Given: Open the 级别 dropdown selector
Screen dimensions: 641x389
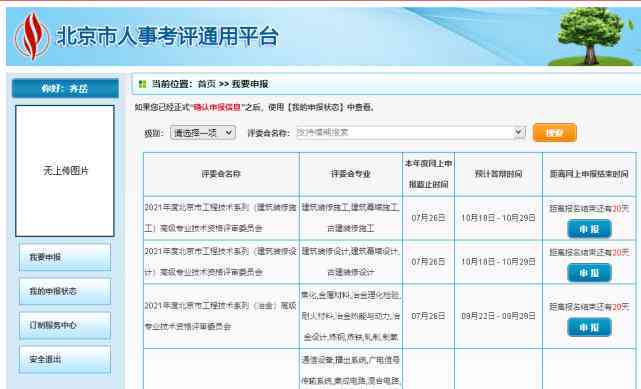Looking at the screenshot, I should pos(203,133).
